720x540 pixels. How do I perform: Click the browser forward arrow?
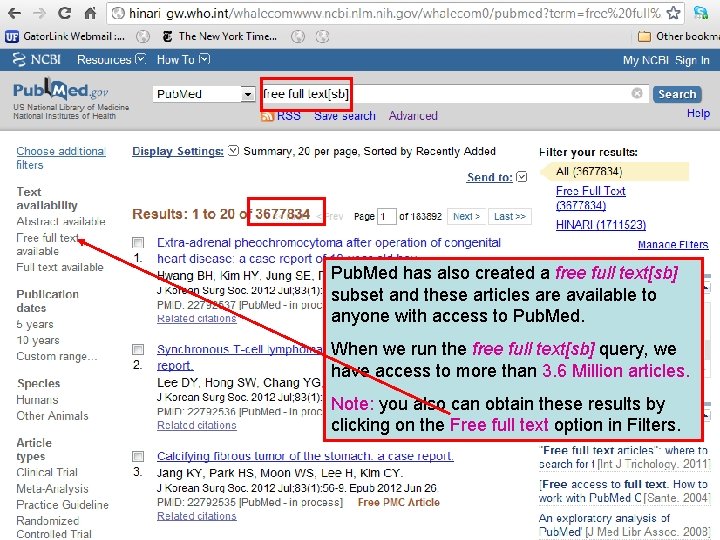coord(39,13)
